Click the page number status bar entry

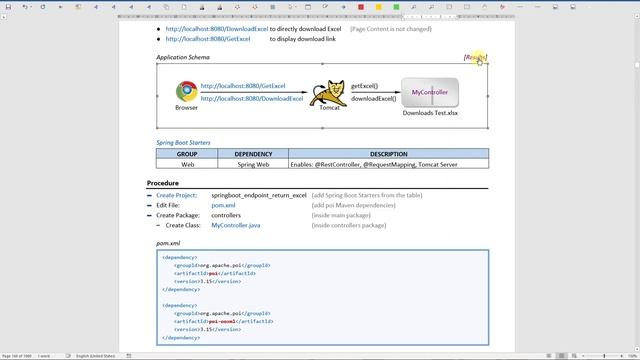point(17,356)
